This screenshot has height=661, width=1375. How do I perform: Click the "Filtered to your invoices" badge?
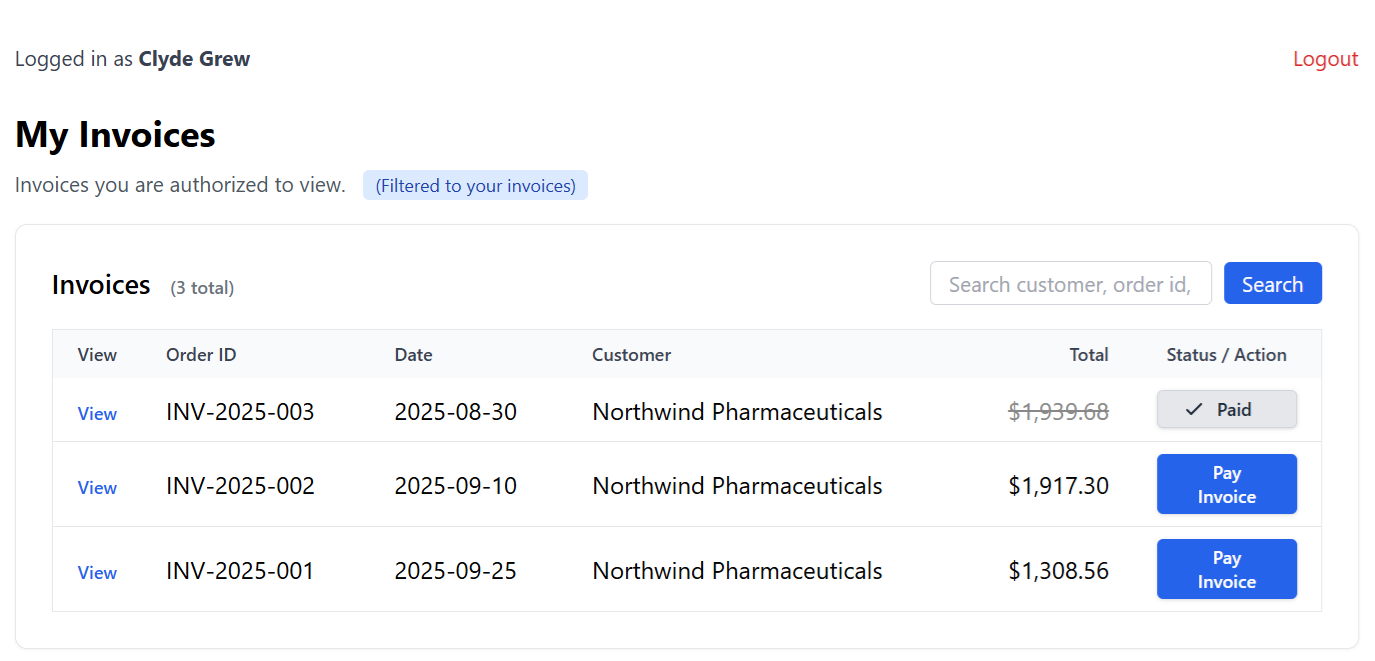click(x=475, y=186)
